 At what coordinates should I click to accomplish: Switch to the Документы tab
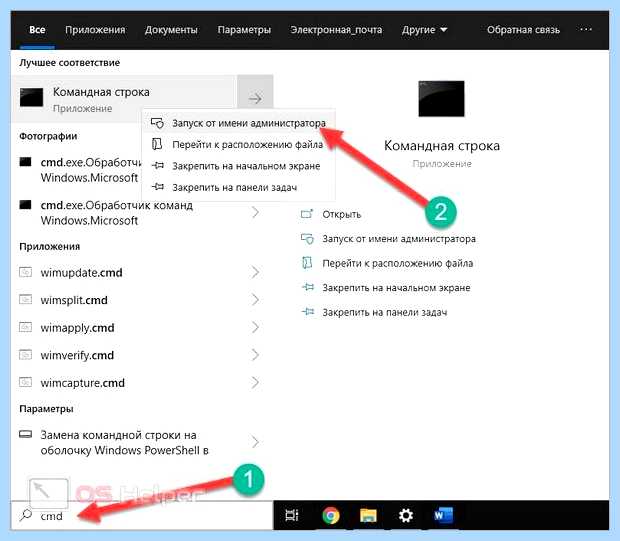click(x=171, y=30)
